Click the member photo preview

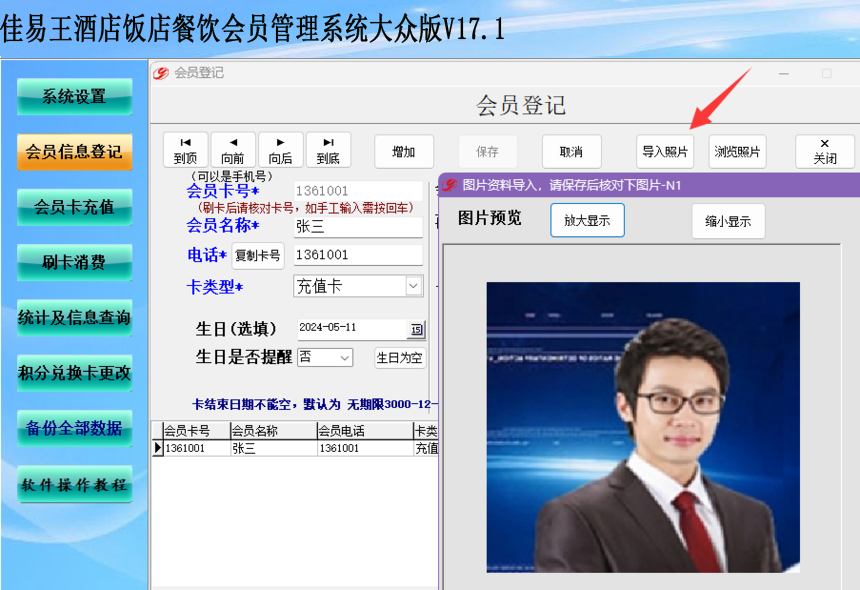643,427
